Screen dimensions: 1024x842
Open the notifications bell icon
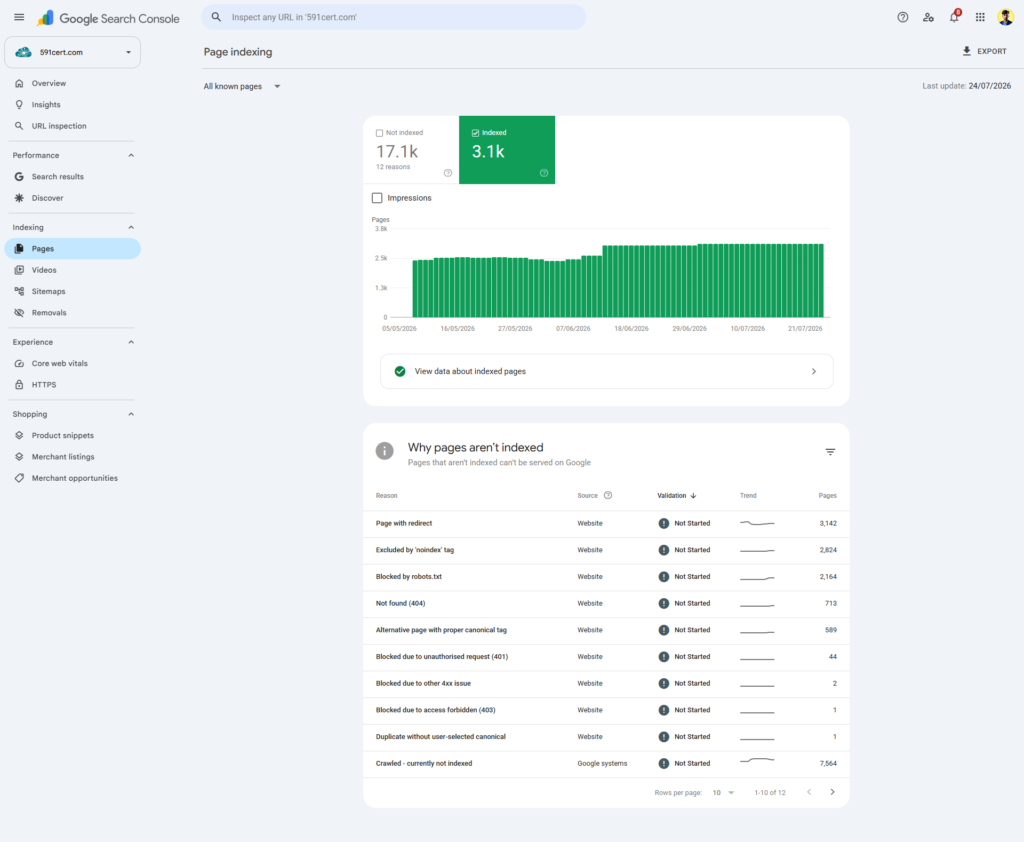pyautogui.click(x=954, y=18)
